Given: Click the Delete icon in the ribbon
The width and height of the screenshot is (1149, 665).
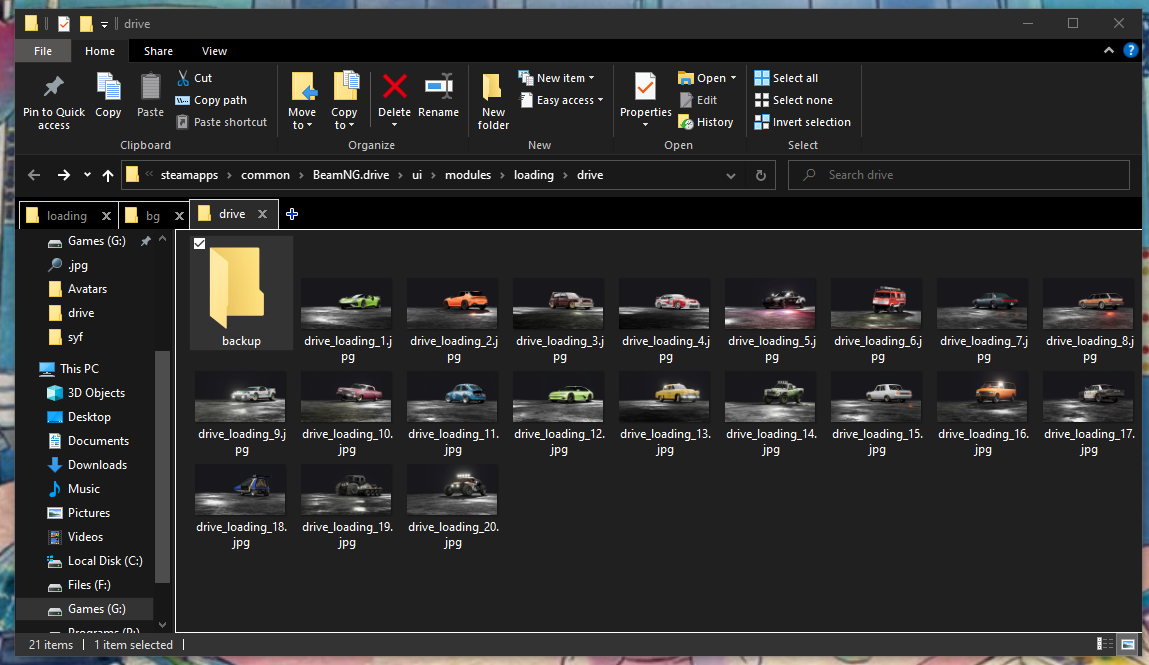Looking at the screenshot, I should tap(394, 88).
